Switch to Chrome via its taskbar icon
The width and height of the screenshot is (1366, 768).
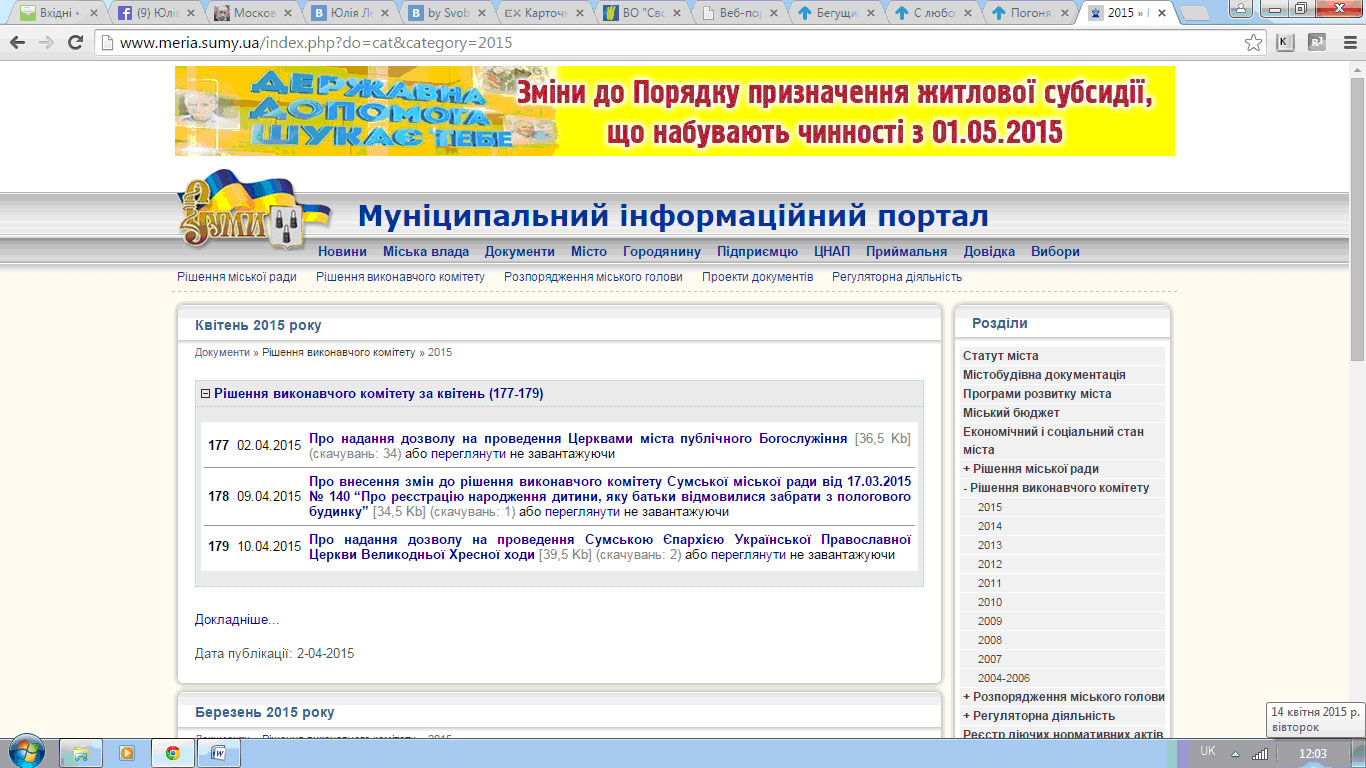tap(173, 753)
